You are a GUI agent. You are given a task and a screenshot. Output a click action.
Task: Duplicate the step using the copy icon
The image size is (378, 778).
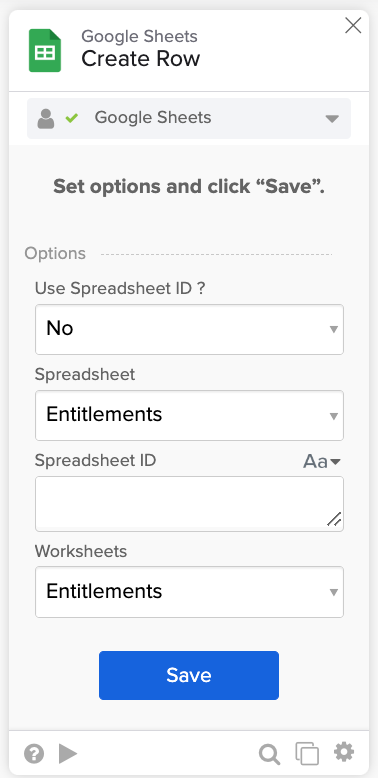click(x=307, y=754)
